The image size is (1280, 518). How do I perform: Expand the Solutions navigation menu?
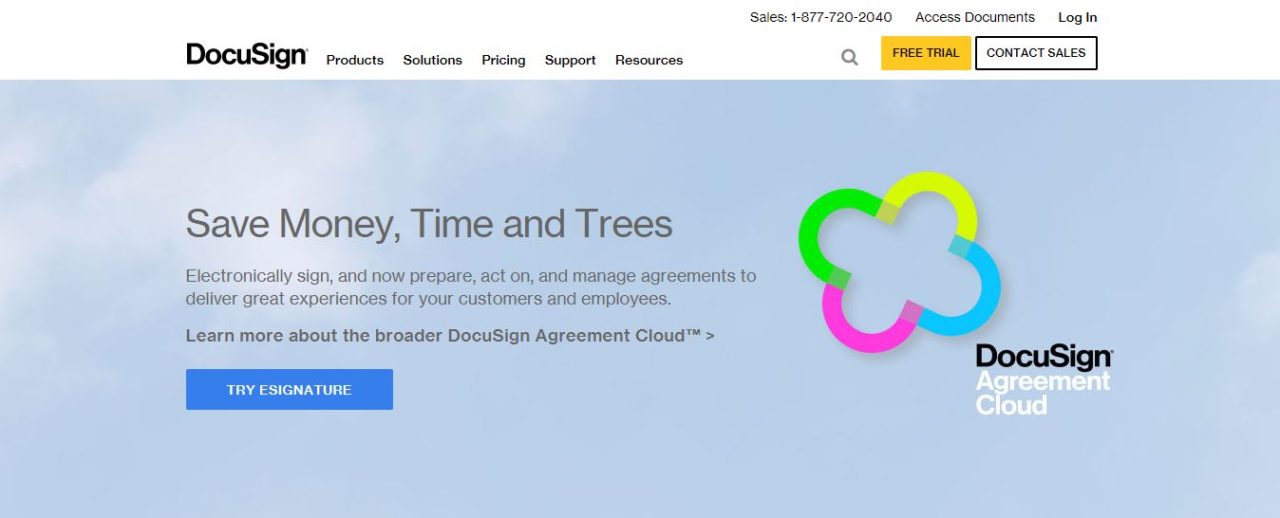432,60
